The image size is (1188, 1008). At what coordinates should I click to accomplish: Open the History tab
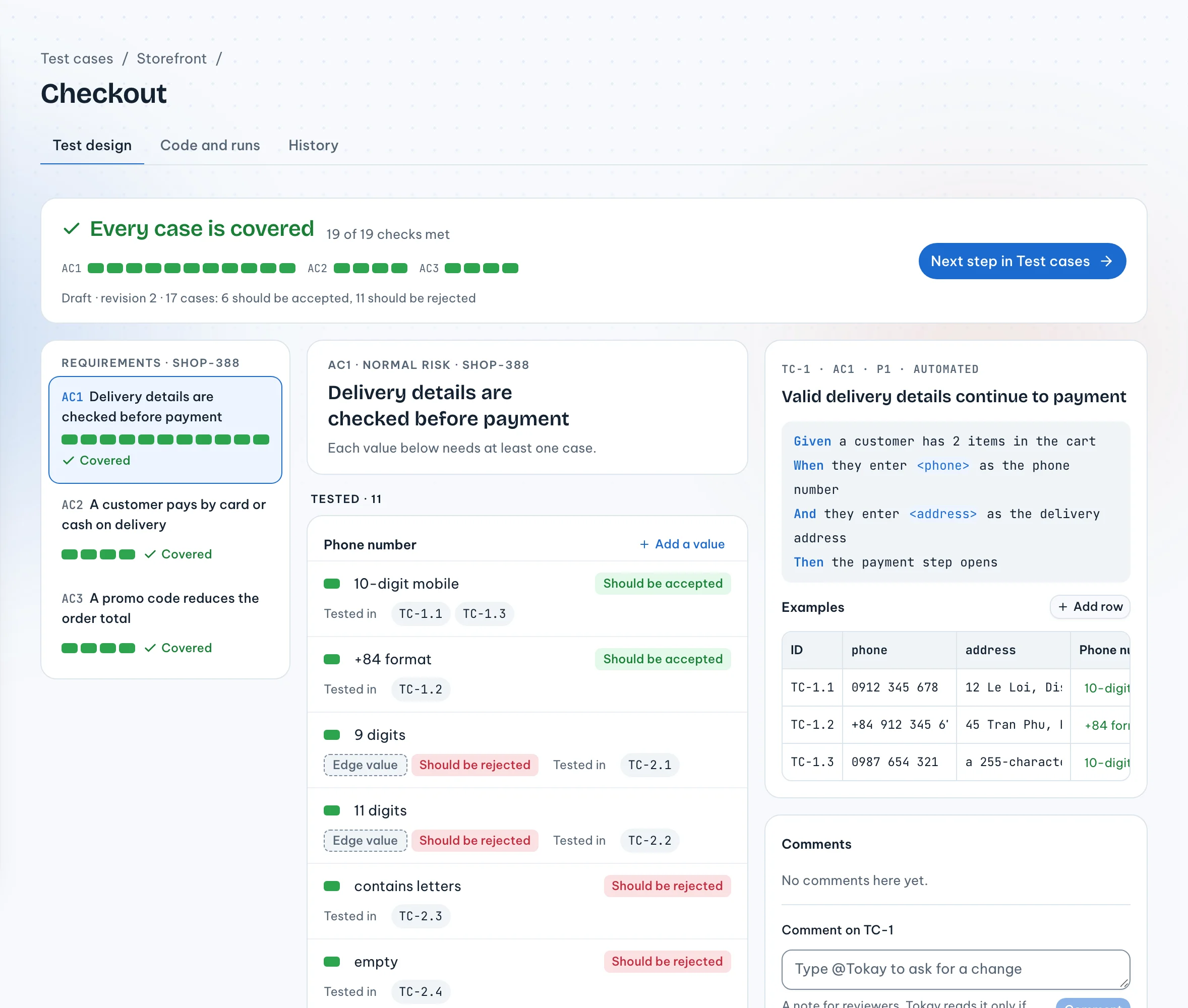click(x=313, y=145)
